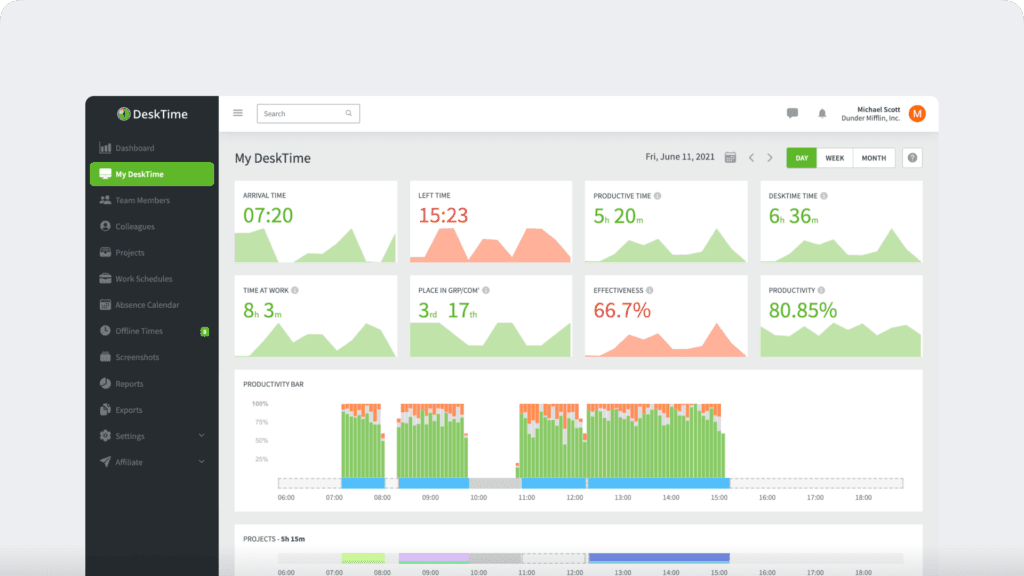Viewport: 1024px width, 576px height.
Task: Click the calendar date picker icon
Action: [730, 158]
